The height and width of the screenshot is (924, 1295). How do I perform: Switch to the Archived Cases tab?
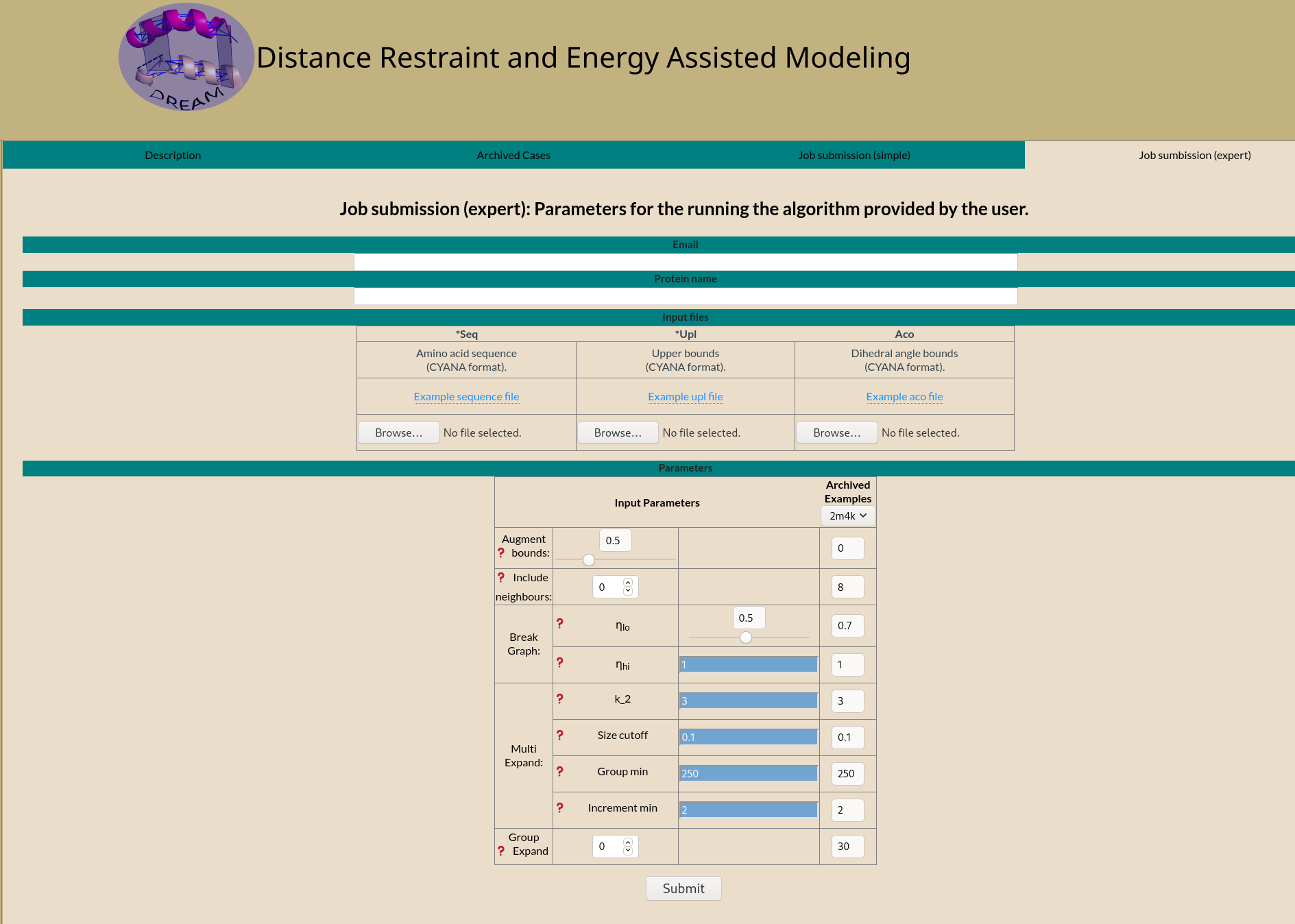[513, 155]
